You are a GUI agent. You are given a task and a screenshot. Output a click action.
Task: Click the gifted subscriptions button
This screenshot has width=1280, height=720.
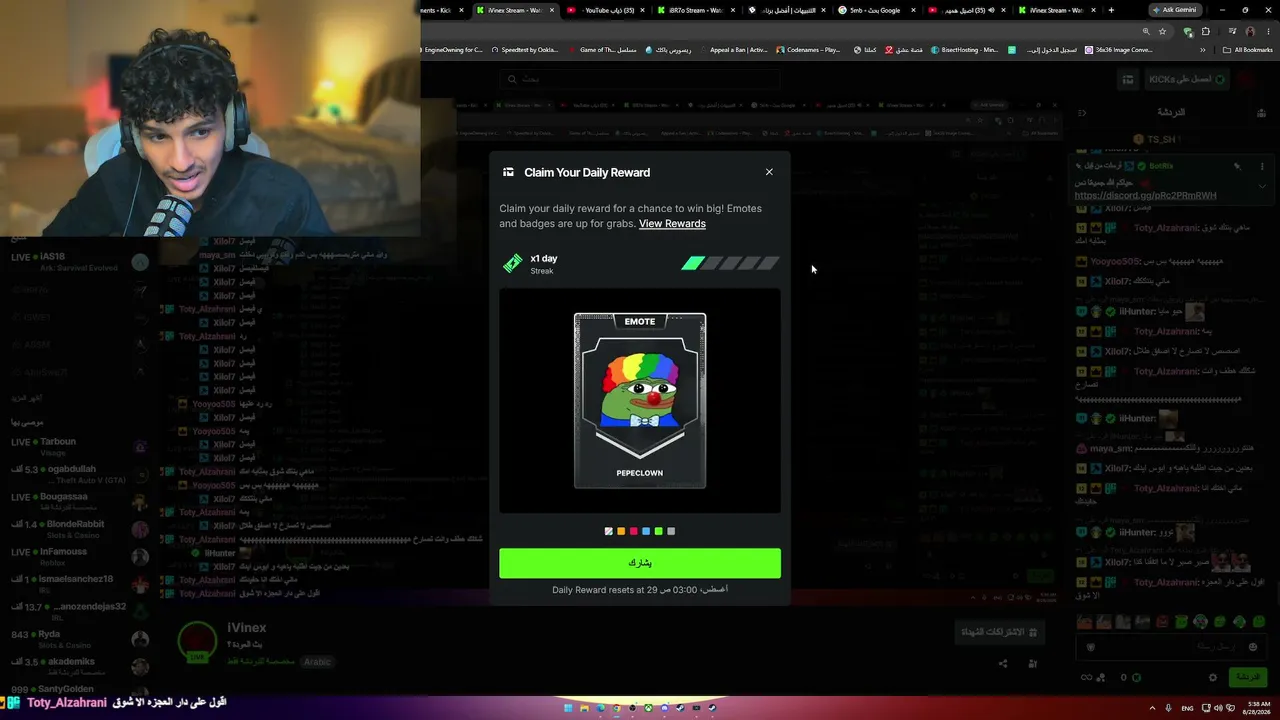point(1000,632)
